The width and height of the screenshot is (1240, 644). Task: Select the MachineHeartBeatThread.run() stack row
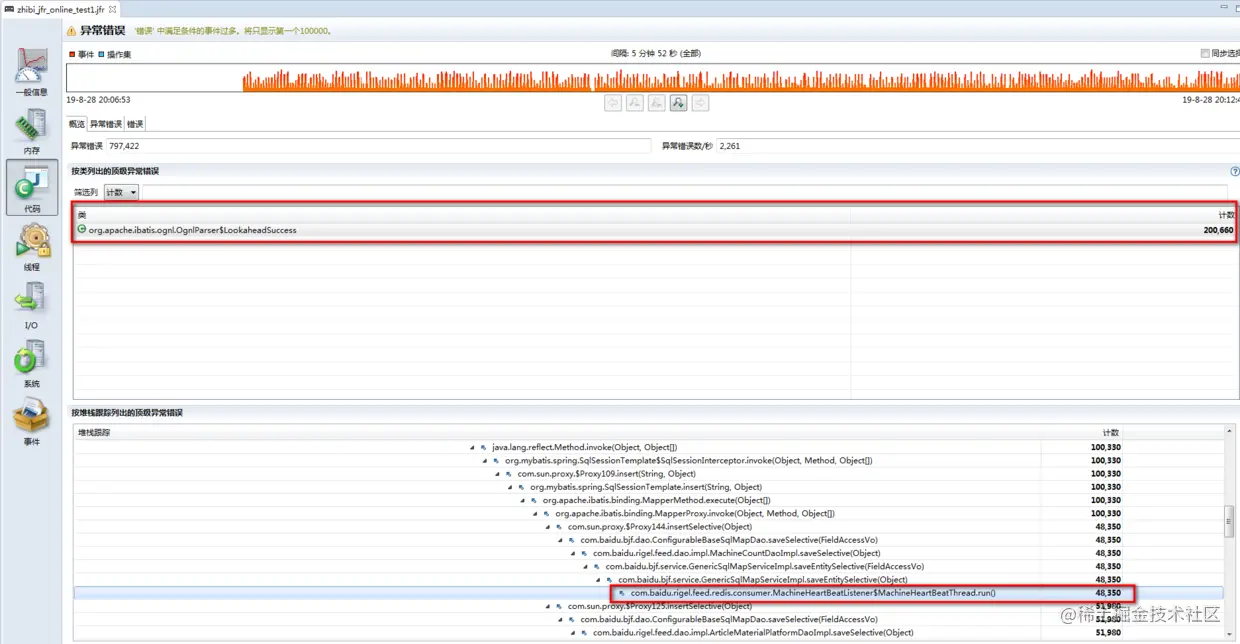coord(649,593)
